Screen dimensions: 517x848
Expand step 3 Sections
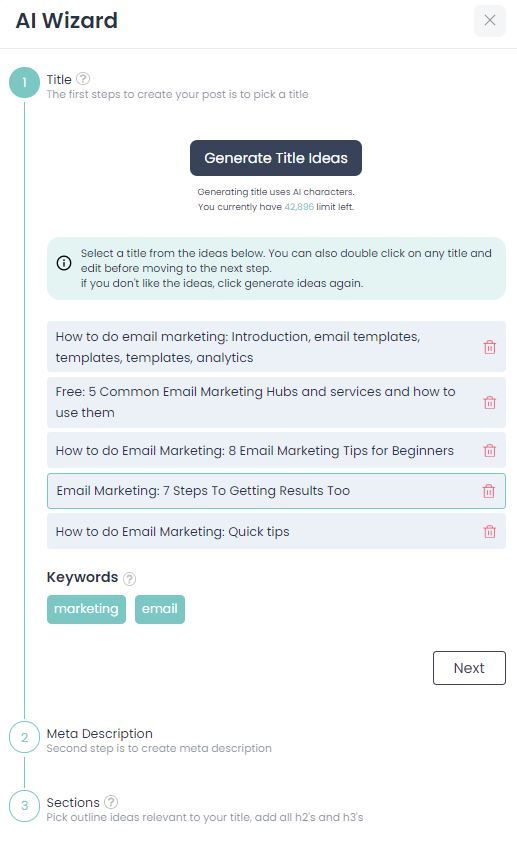tap(73, 803)
